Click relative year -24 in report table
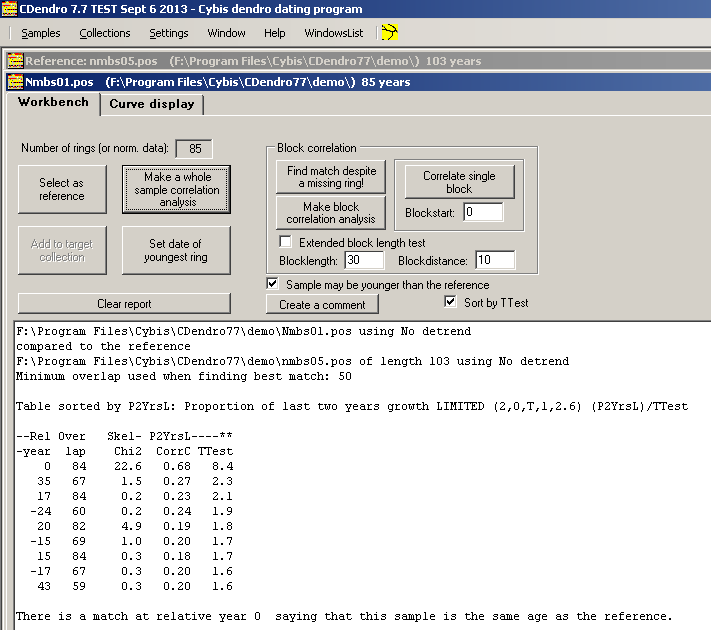 [41, 511]
